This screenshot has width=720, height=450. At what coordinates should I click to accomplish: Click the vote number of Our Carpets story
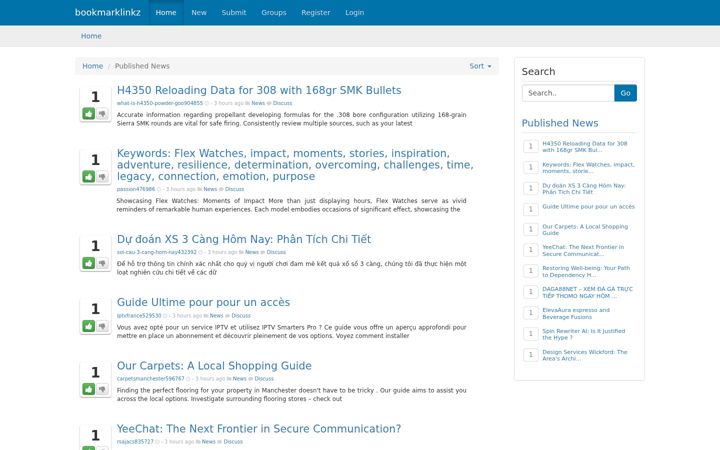click(x=95, y=372)
